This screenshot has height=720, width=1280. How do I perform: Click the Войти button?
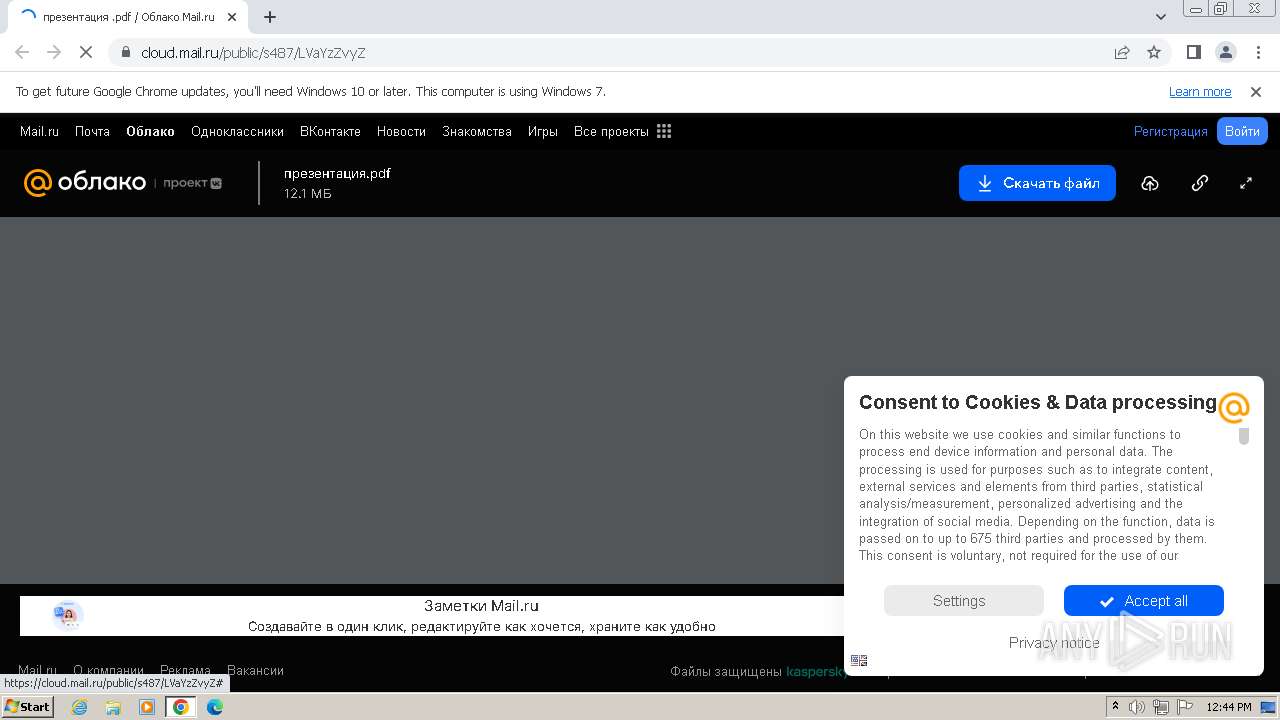click(1242, 131)
